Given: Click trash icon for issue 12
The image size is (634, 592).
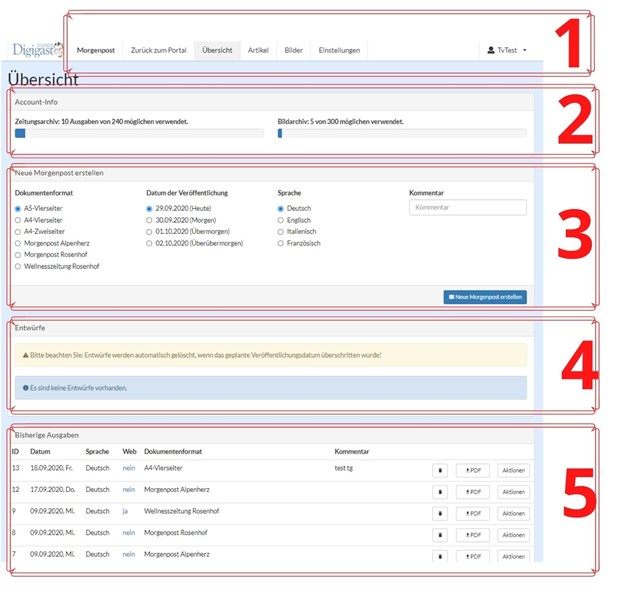Looking at the screenshot, I should [440, 492].
